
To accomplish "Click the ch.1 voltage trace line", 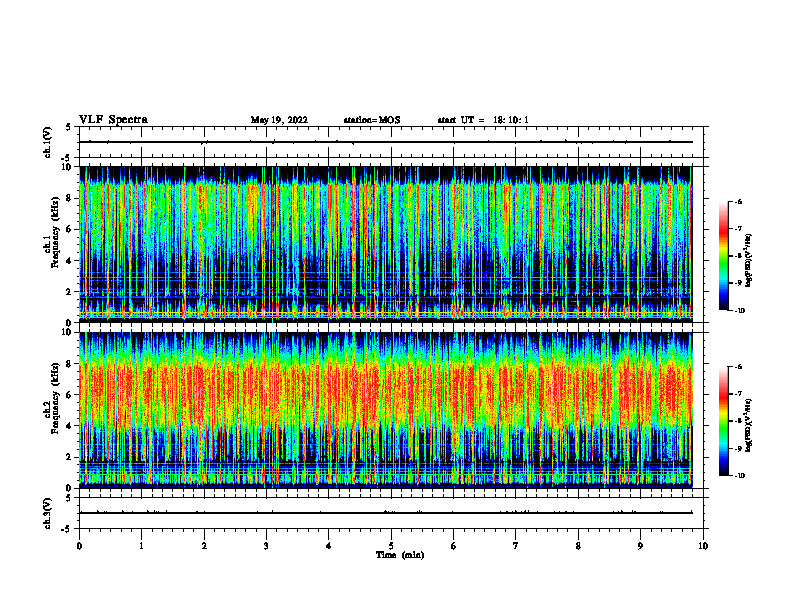I will pyautogui.click(x=386, y=142).
